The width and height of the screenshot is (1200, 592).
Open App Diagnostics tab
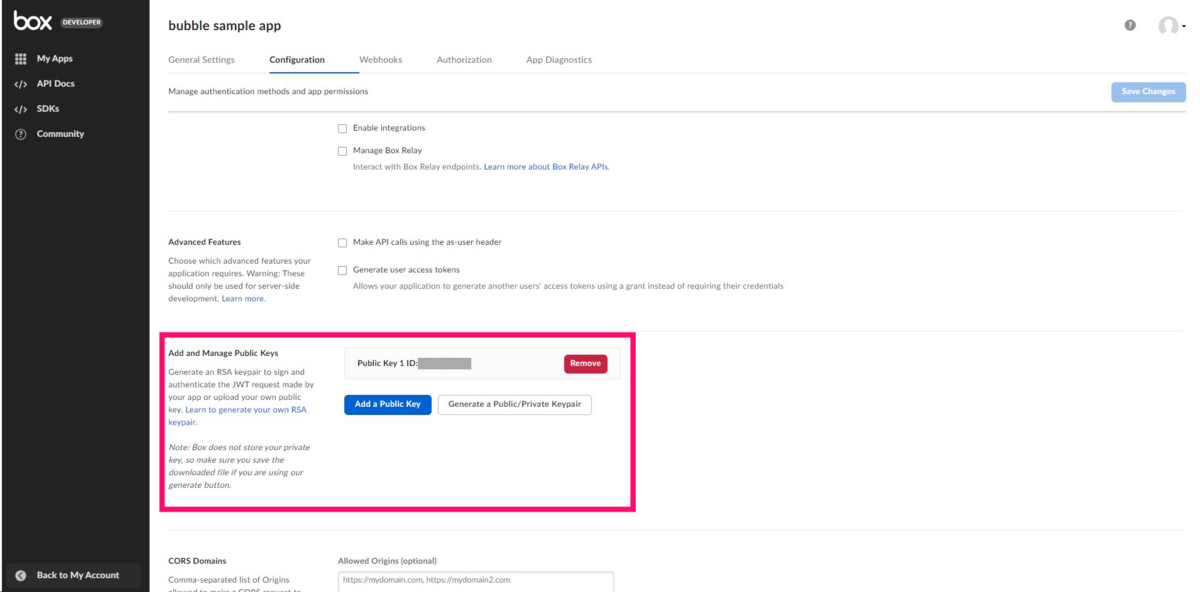[559, 60]
